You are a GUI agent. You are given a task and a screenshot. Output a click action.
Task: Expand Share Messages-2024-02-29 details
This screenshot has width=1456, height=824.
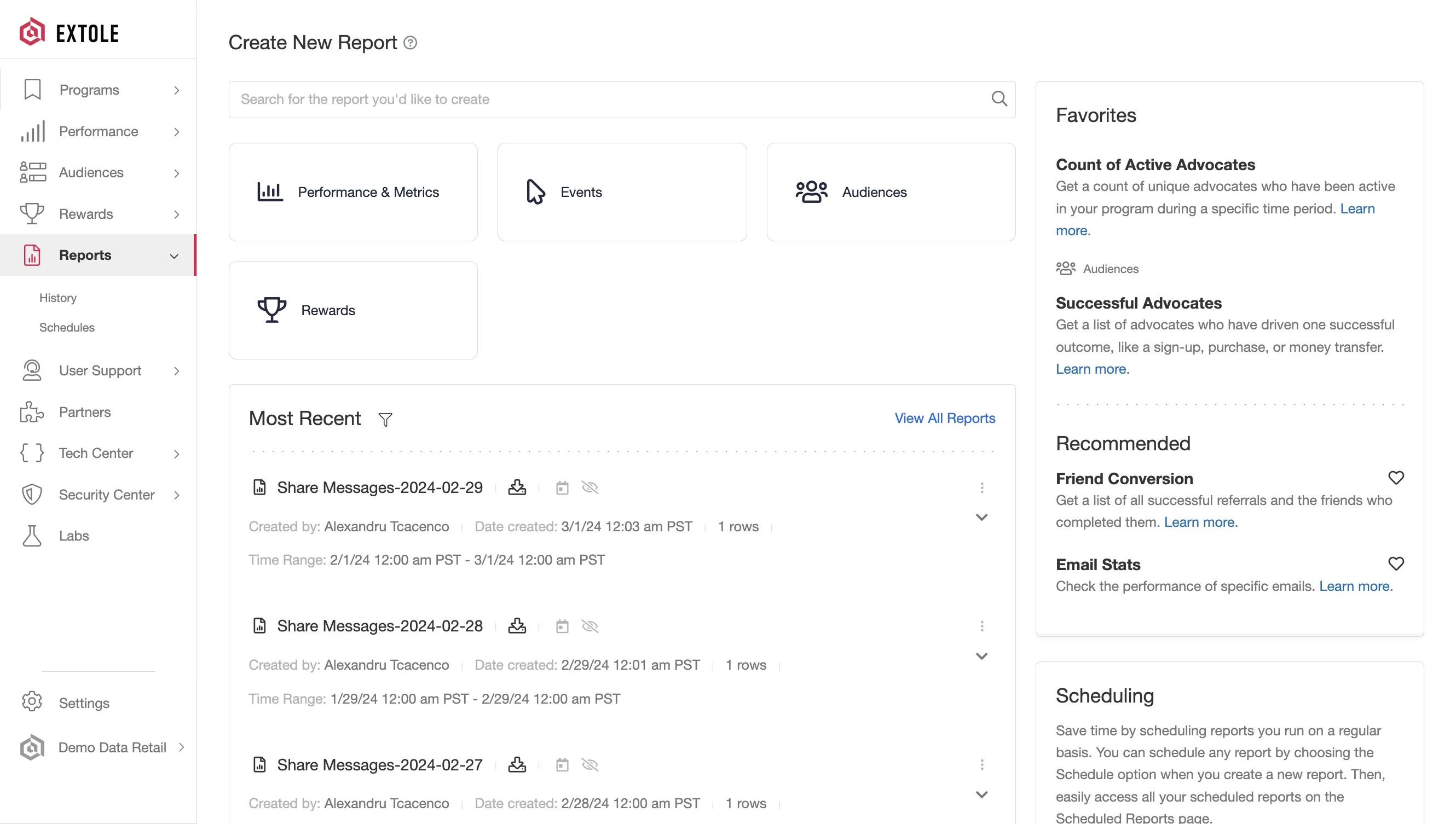tap(981, 517)
